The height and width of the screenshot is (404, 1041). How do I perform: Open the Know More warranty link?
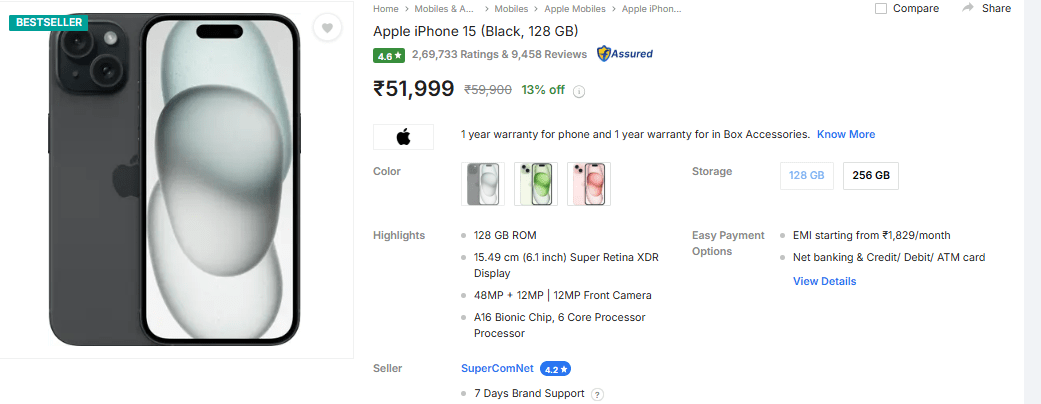click(845, 134)
